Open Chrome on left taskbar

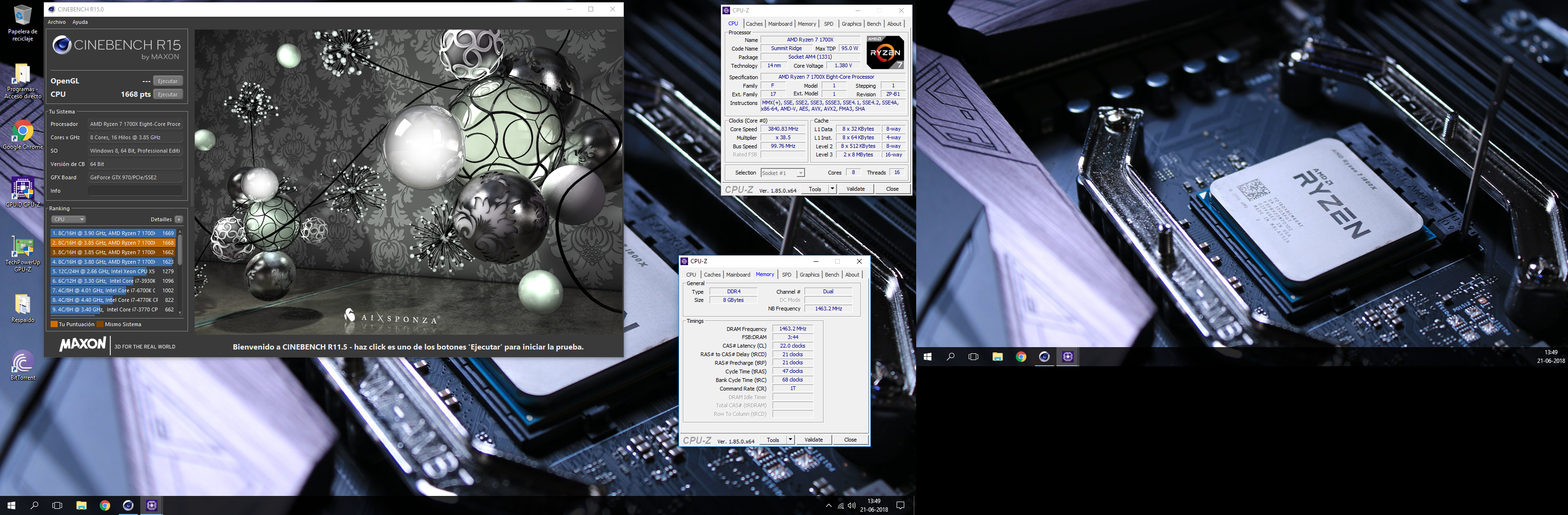coord(105,505)
